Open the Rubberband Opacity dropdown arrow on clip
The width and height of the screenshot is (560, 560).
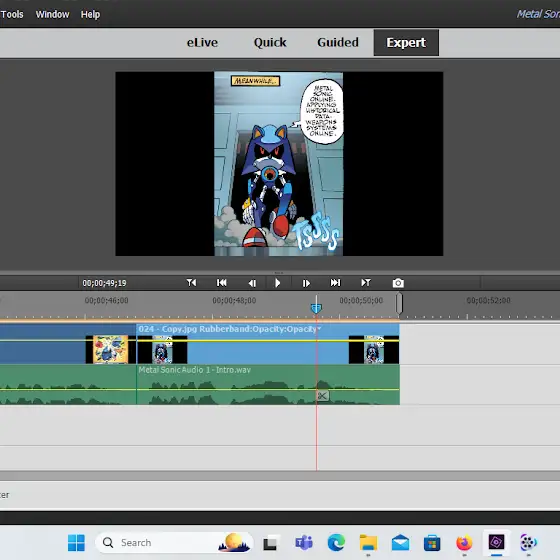(319, 329)
